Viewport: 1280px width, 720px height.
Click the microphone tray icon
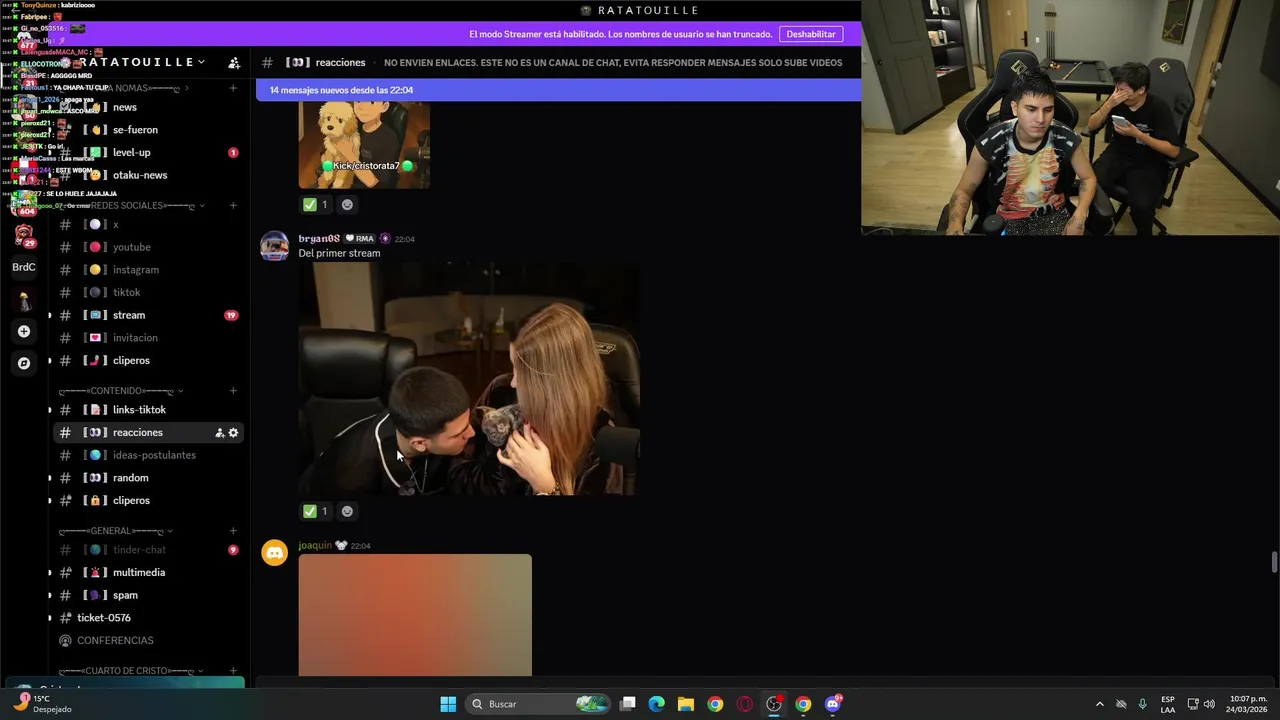click(1142, 704)
